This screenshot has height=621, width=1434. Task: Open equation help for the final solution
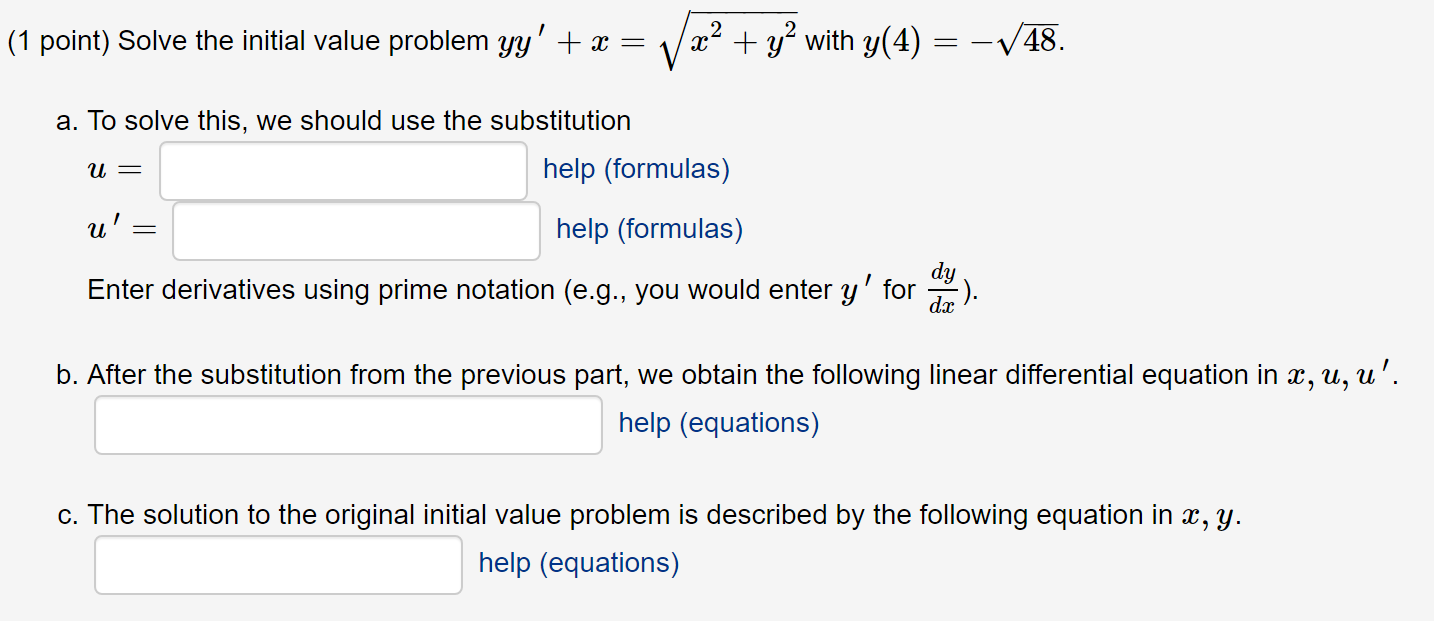[578, 562]
